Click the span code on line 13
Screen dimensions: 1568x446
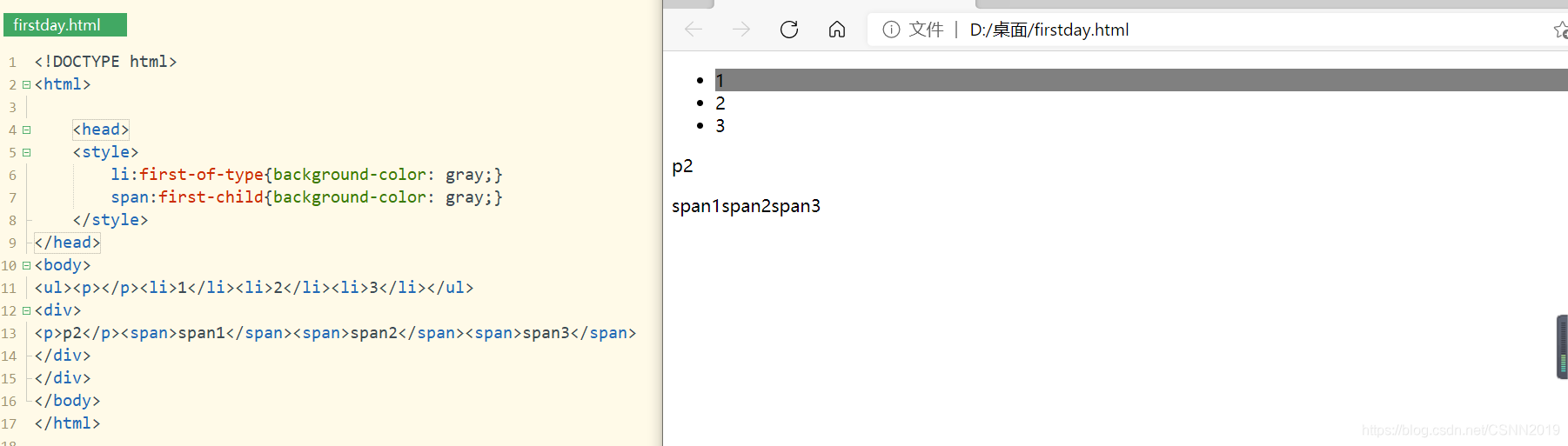335,333
